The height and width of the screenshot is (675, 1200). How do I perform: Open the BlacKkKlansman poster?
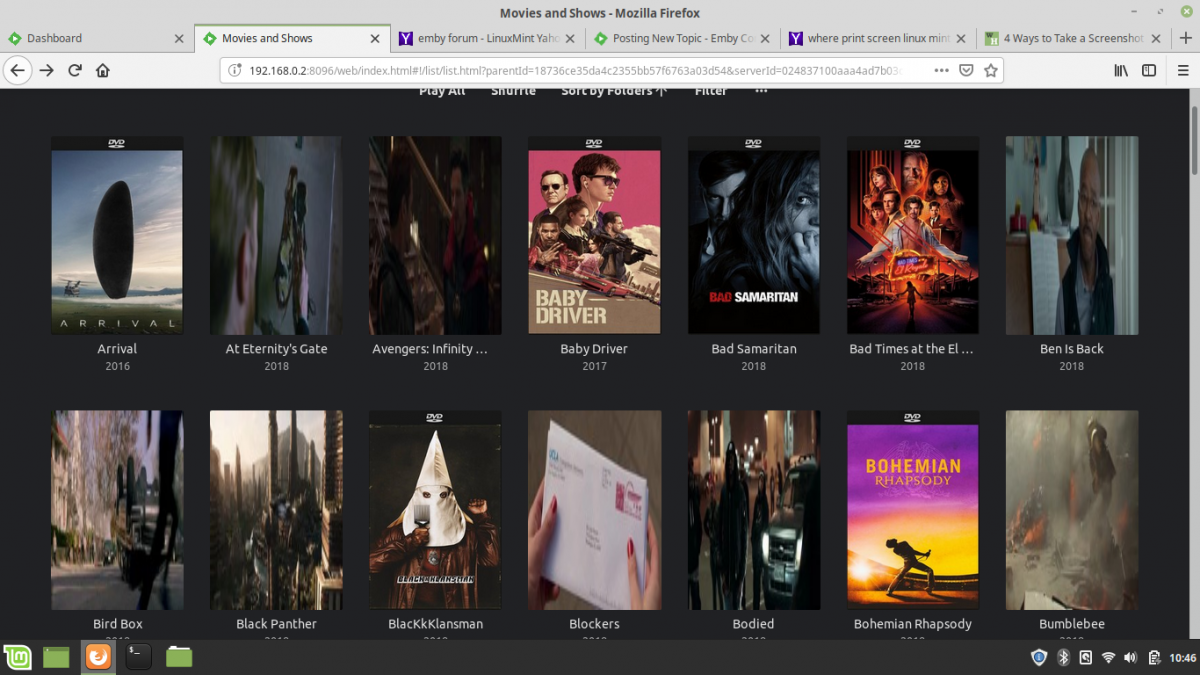pyautogui.click(x=435, y=510)
